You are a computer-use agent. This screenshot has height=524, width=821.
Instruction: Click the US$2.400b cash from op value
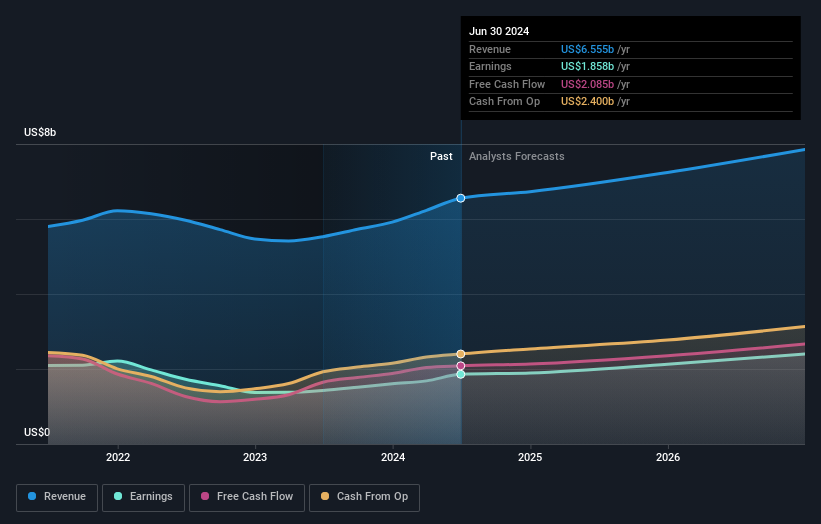(x=587, y=102)
